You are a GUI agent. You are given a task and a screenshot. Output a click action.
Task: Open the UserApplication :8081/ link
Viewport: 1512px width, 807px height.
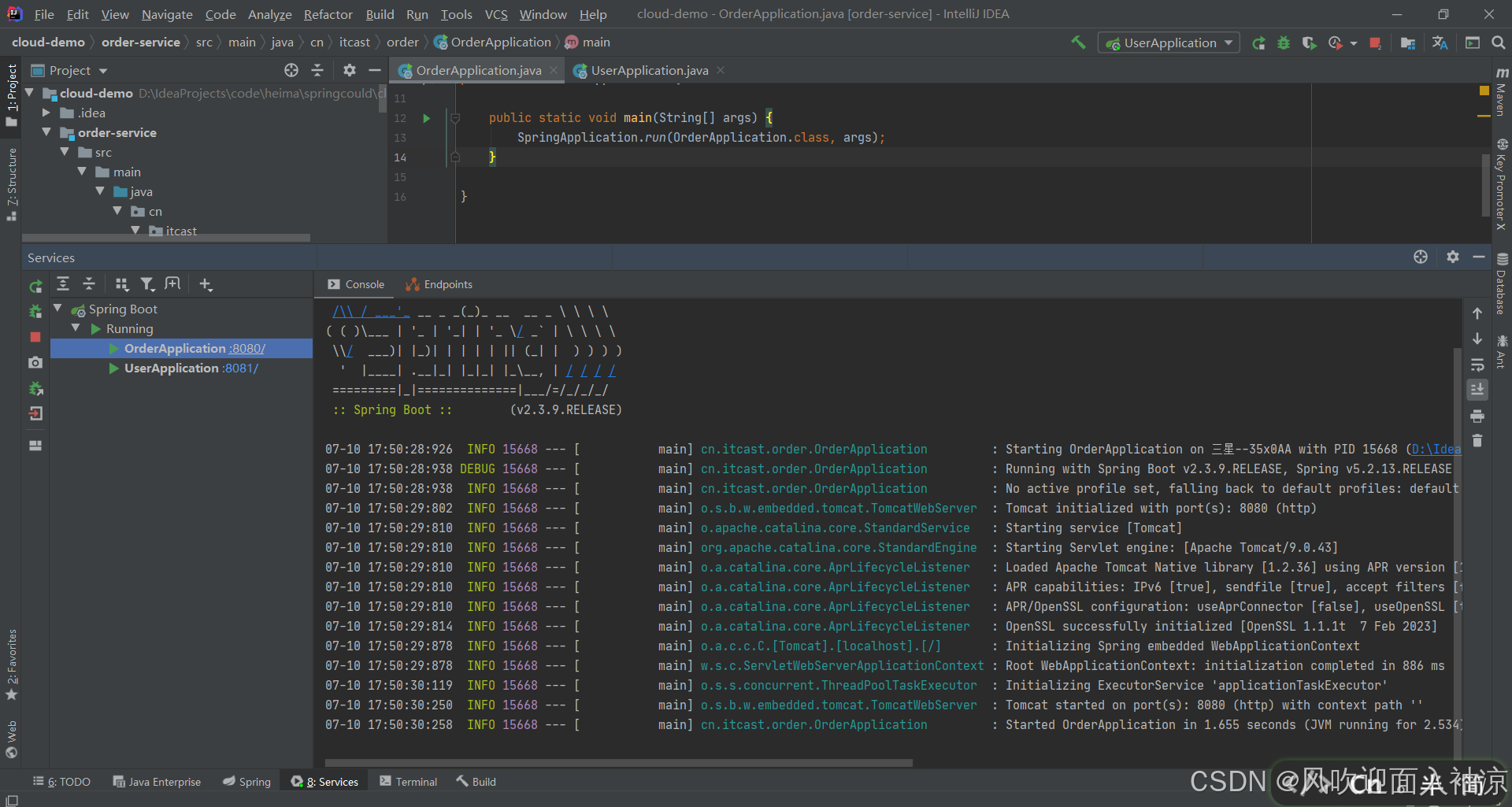240,368
